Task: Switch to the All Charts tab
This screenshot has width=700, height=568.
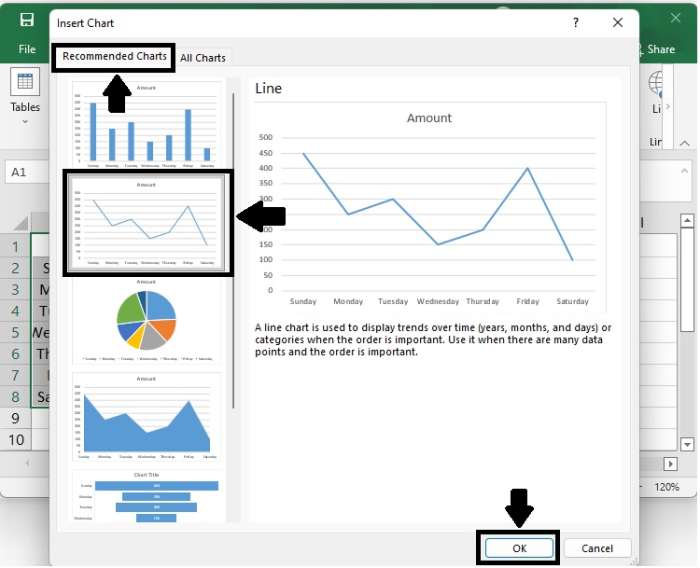Action: [203, 58]
